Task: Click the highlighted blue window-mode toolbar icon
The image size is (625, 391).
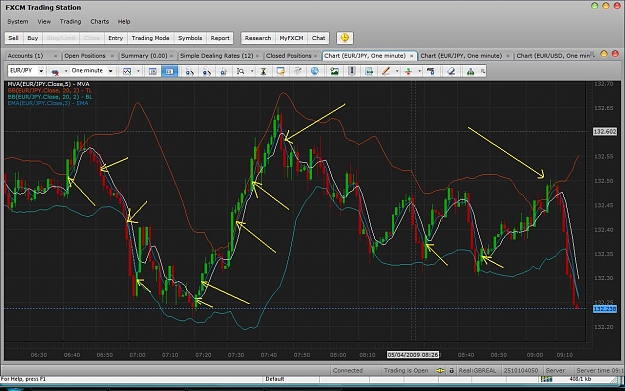Action: coord(169,71)
